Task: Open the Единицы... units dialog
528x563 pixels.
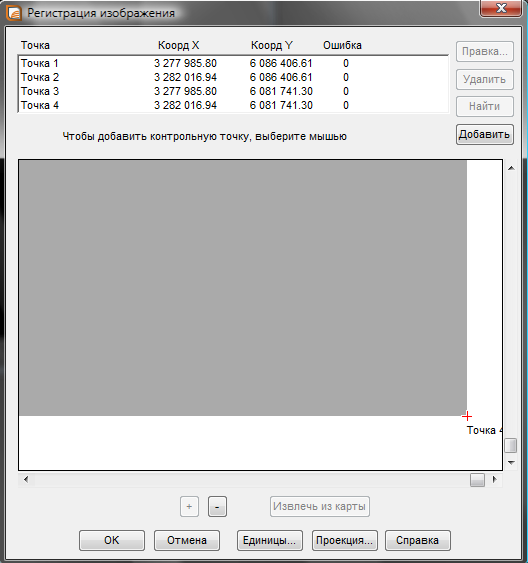Action: coord(270,540)
